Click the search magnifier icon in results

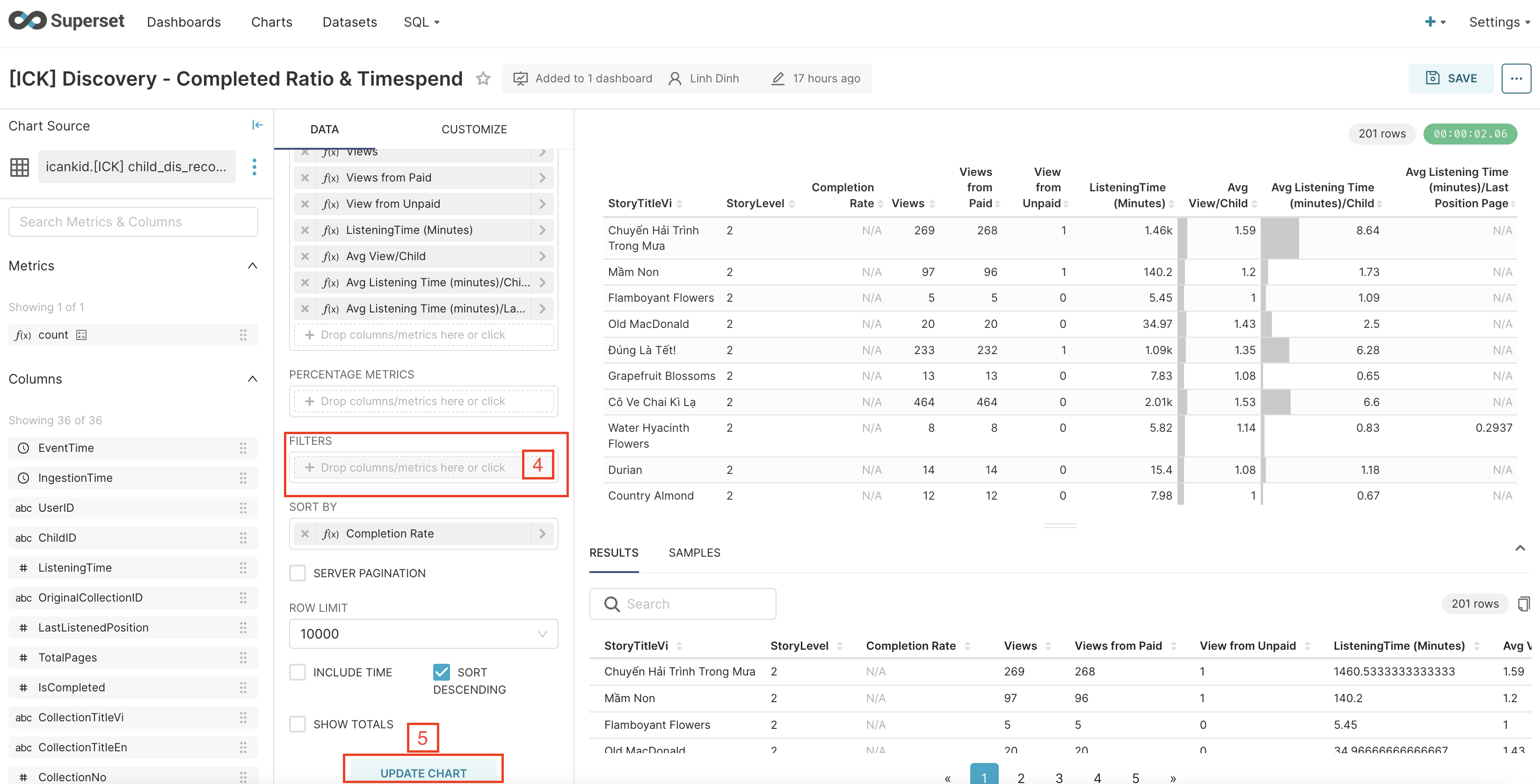pos(611,604)
